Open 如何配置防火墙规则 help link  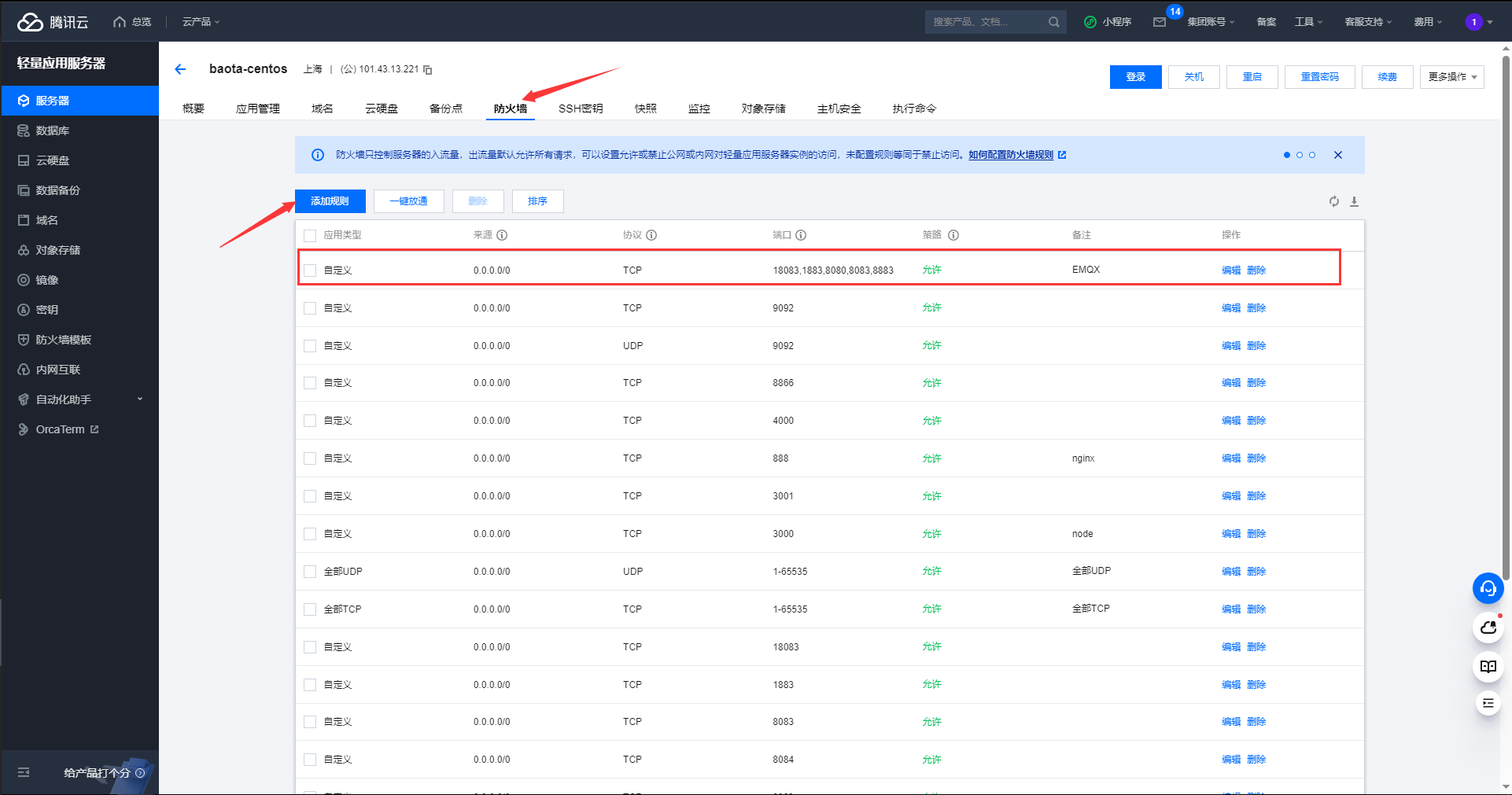tap(1016, 155)
